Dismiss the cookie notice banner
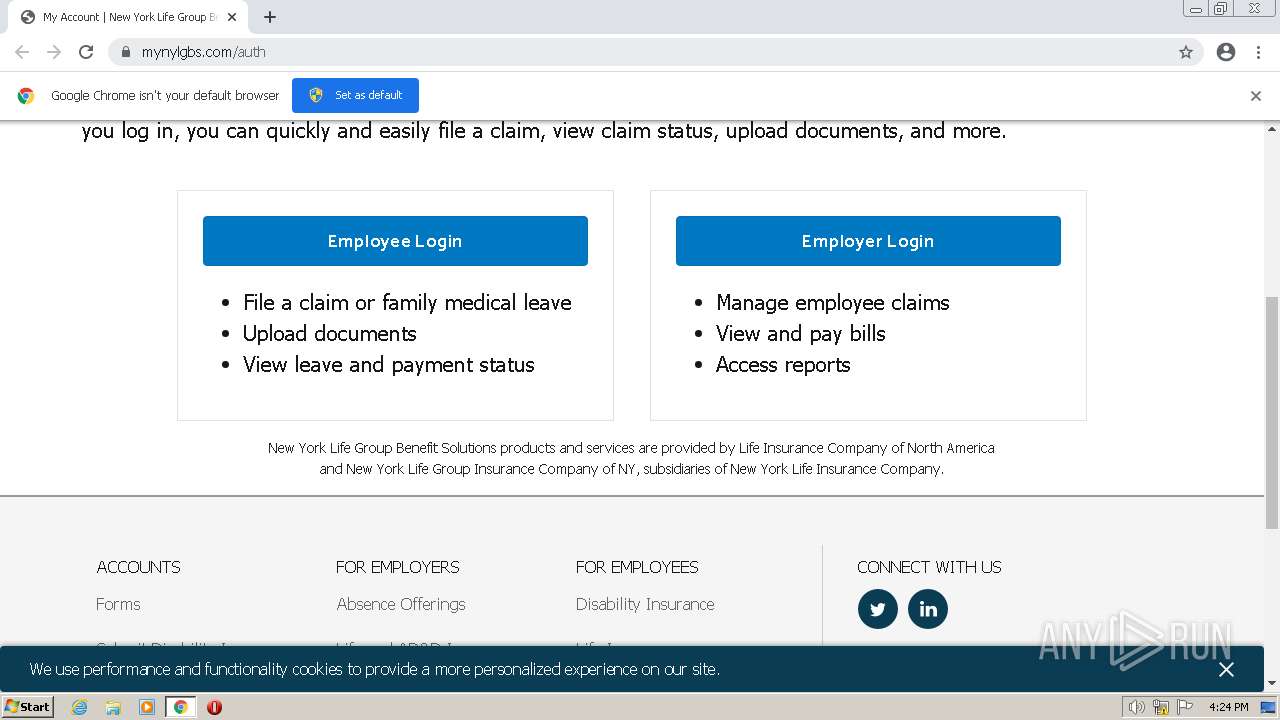The image size is (1280, 720). click(x=1226, y=670)
